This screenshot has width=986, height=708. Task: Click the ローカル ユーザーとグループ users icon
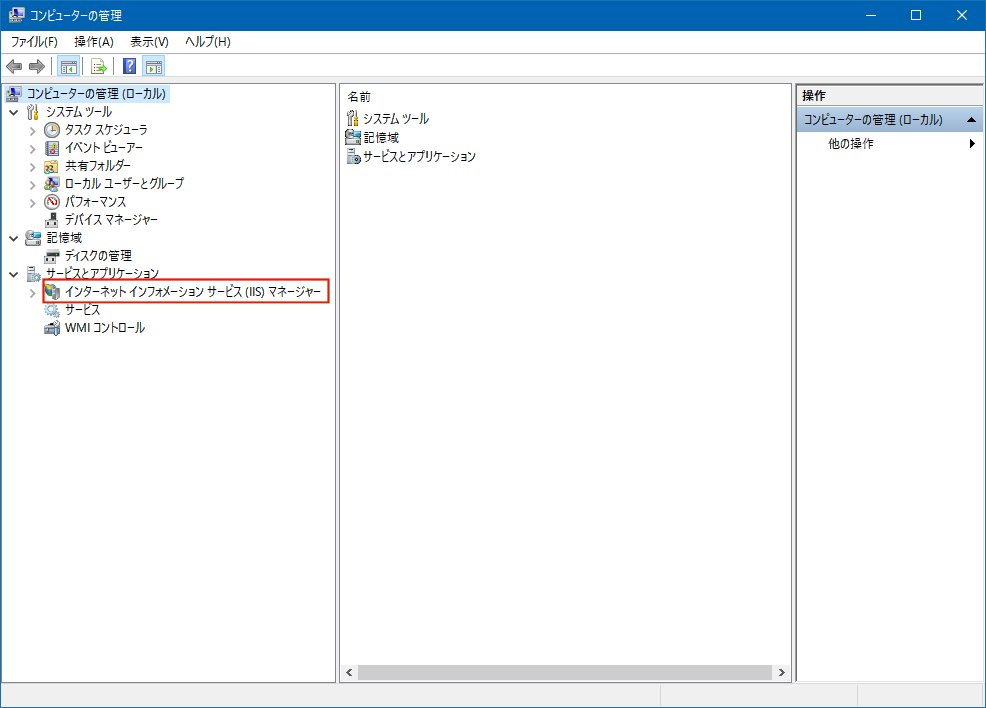coord(52,184)
